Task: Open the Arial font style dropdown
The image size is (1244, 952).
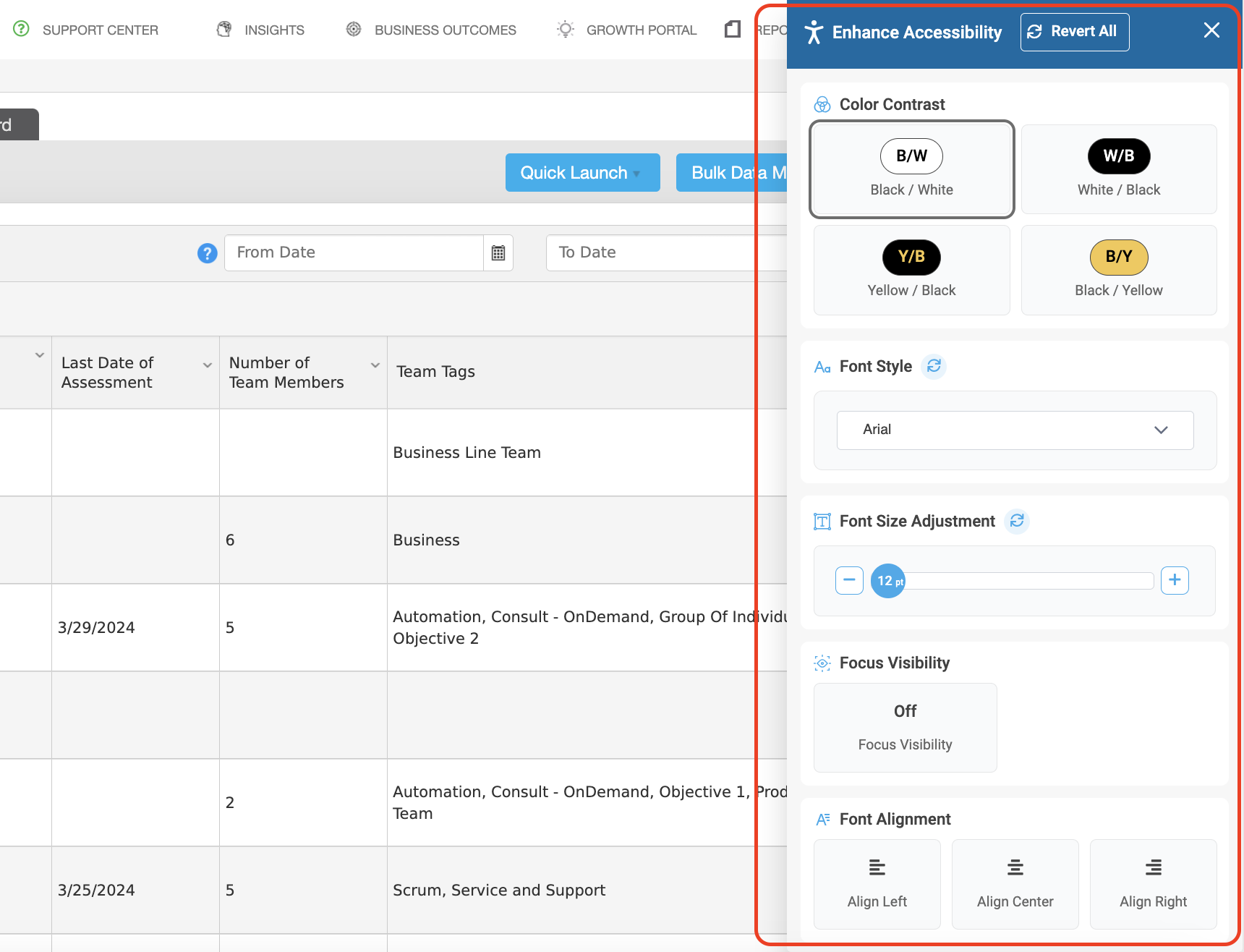Action: click(1015, 430)
